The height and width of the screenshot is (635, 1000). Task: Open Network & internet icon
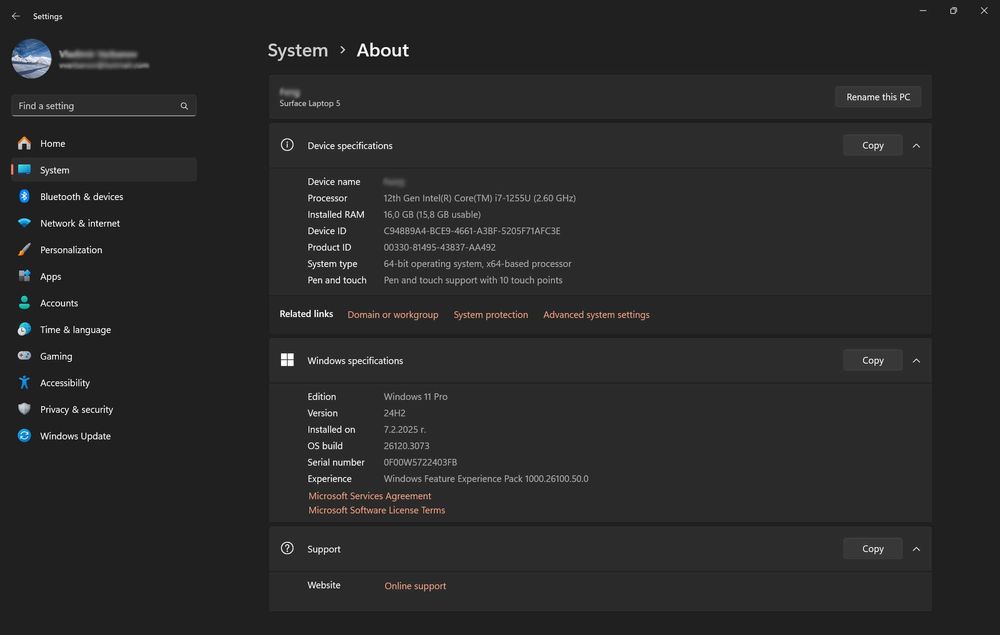[24, 223]
